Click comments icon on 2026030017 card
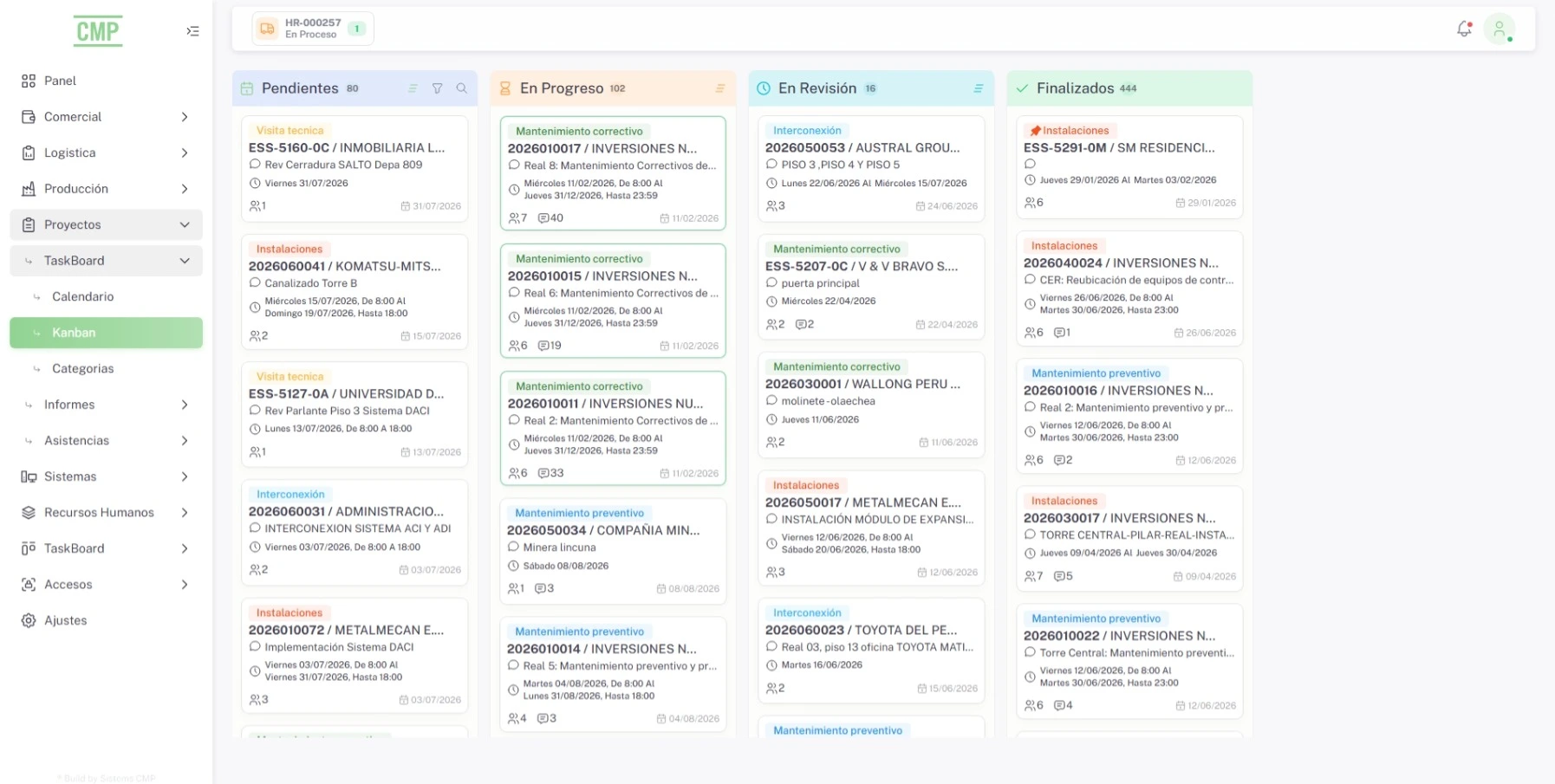The image size is (1555, 784). click(x=1058, y=576)
